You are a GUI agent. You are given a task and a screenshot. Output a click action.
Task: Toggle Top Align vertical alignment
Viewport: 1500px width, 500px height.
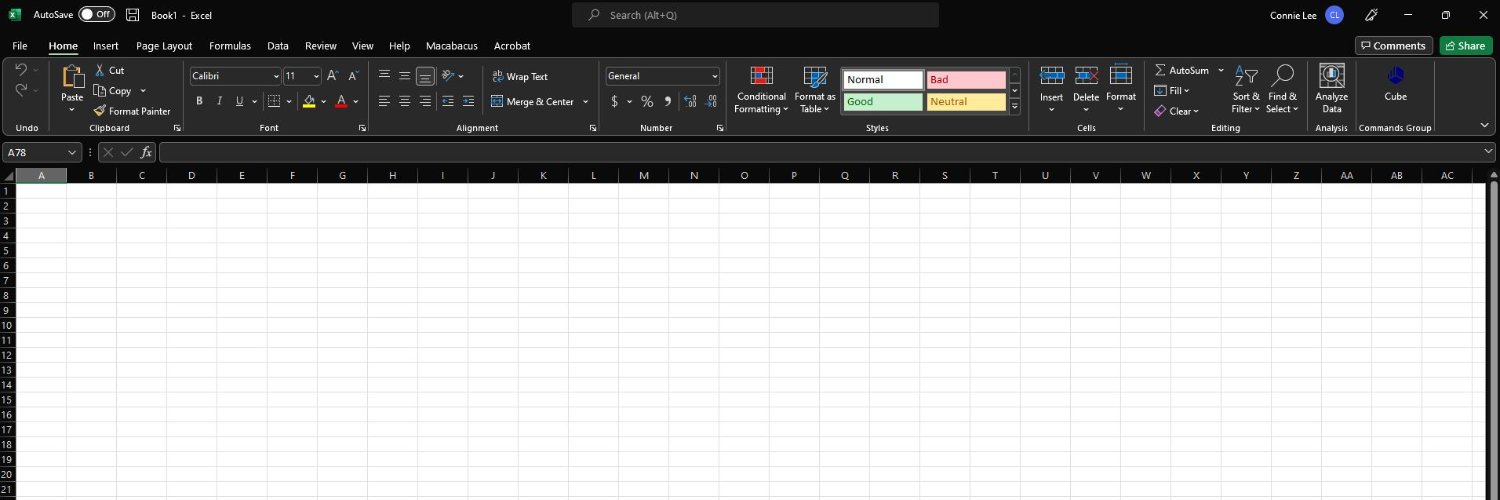click(x=384, y=76)
